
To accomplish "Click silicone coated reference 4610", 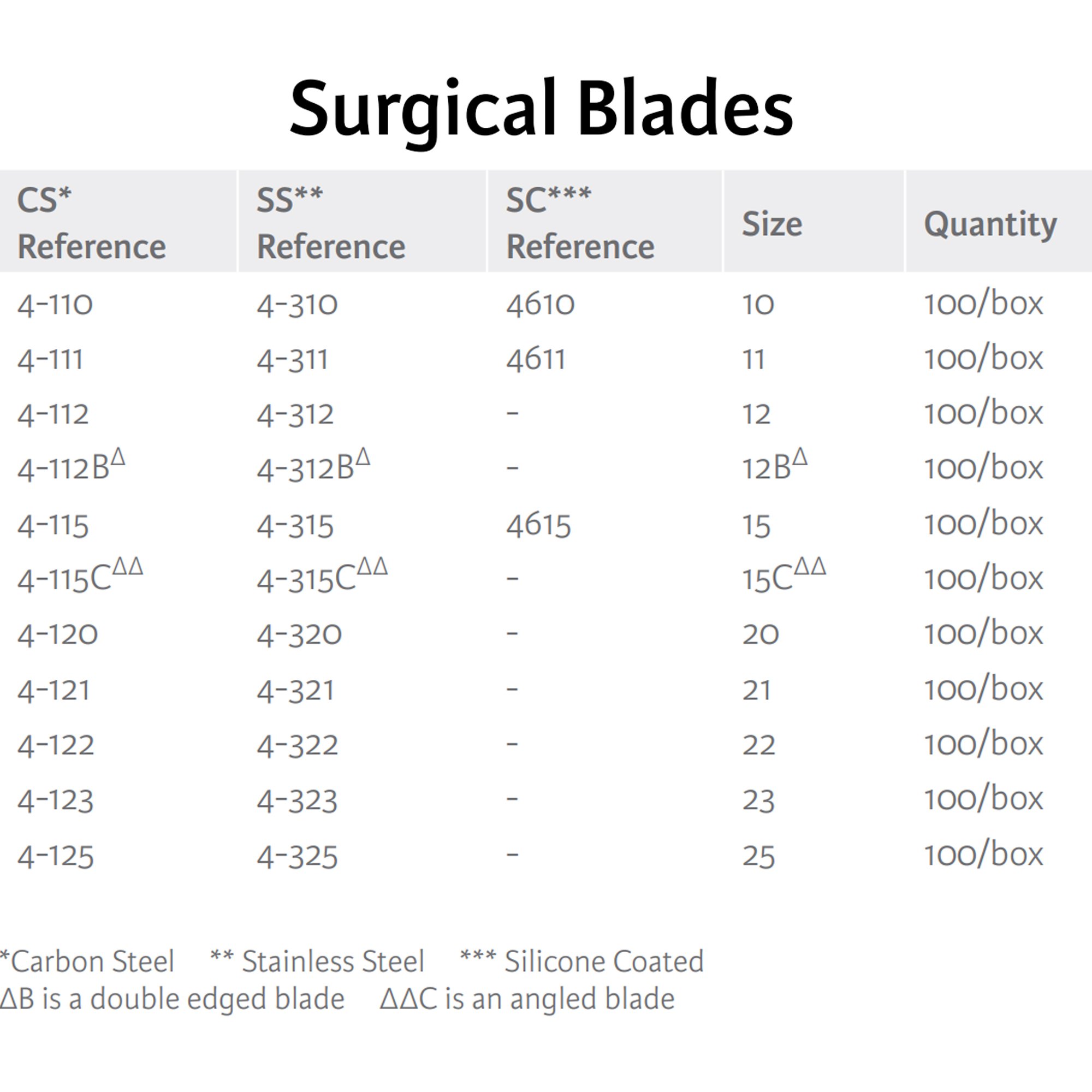I will 541,305.
